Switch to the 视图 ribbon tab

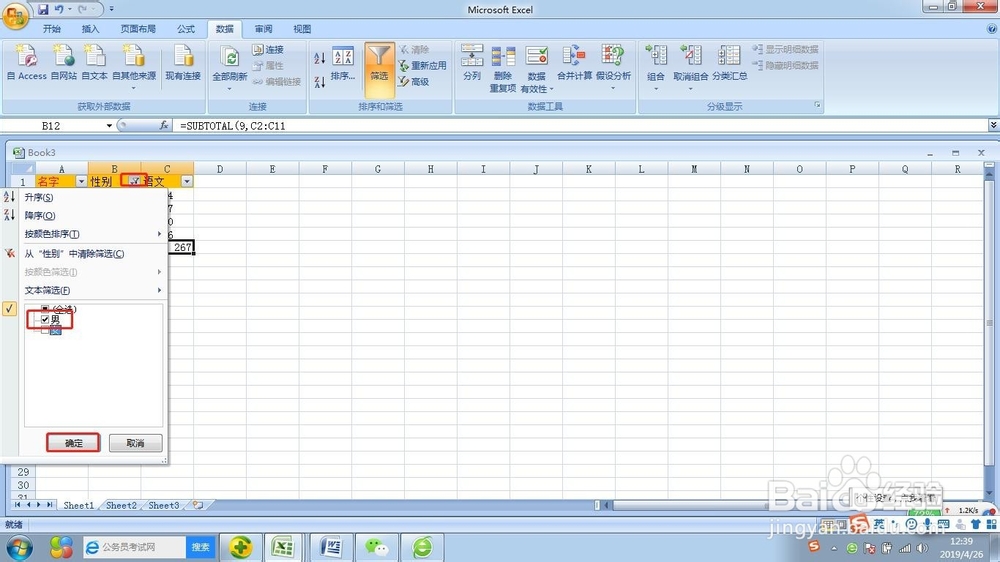pos(302,29)
